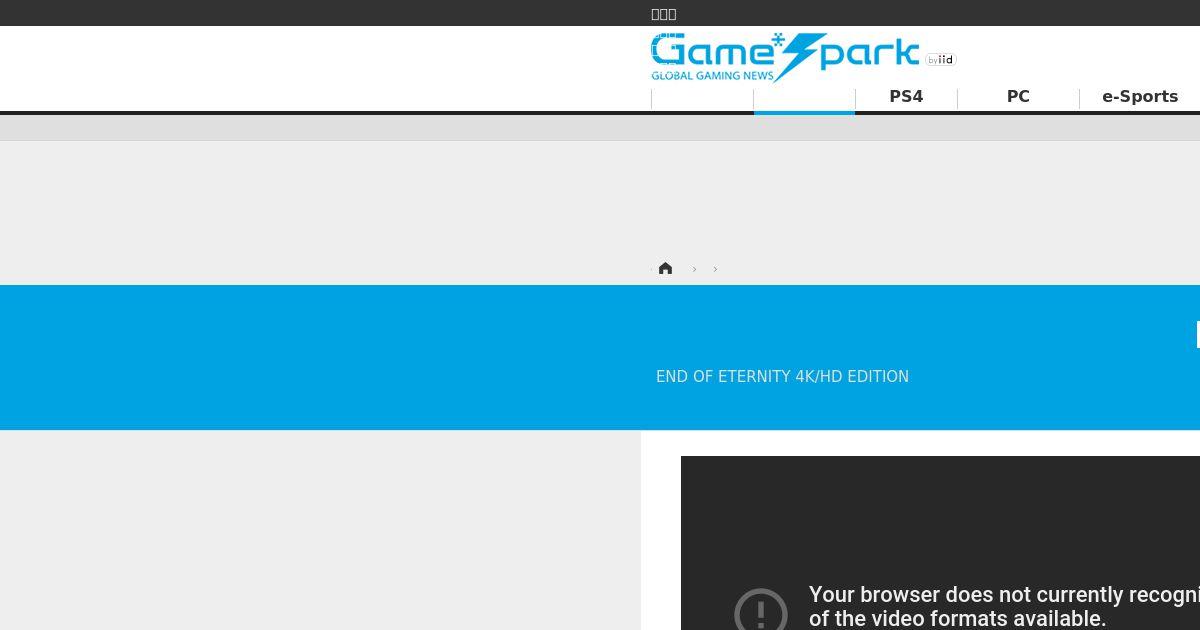Click the unsupported video format warning icon

coord(761,610)
